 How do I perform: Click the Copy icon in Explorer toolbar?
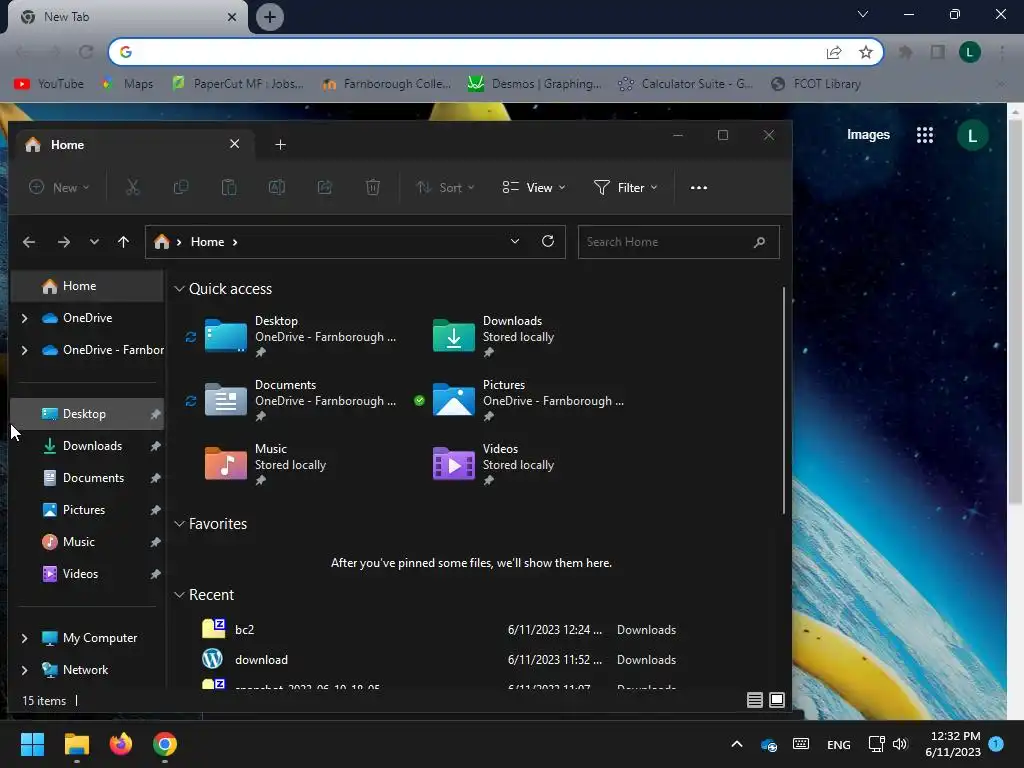click(181, 187)
